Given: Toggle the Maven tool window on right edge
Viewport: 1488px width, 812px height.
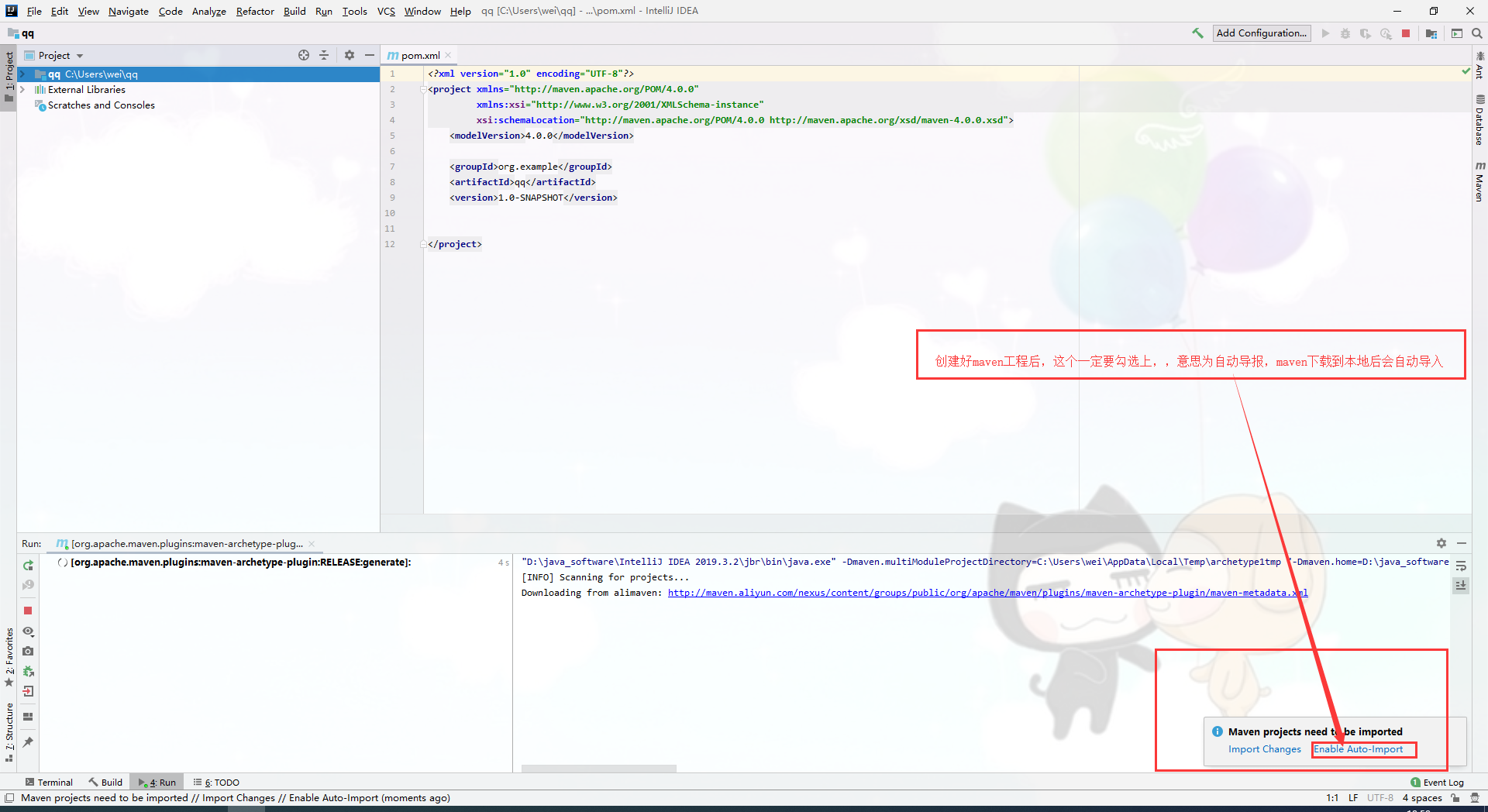Looking at the screenshot, I should point(1479,182).
